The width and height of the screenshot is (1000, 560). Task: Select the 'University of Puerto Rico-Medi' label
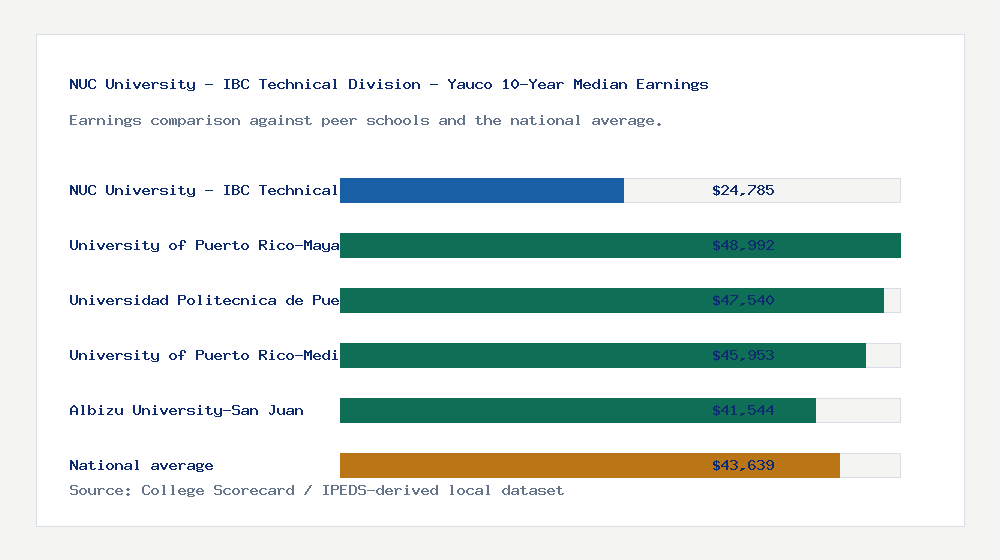203,355
